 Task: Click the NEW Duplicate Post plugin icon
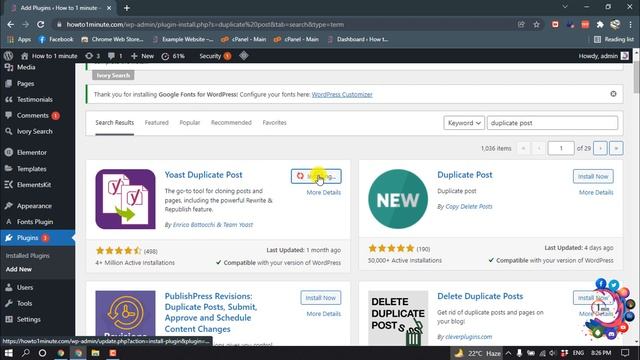point(398,199)
